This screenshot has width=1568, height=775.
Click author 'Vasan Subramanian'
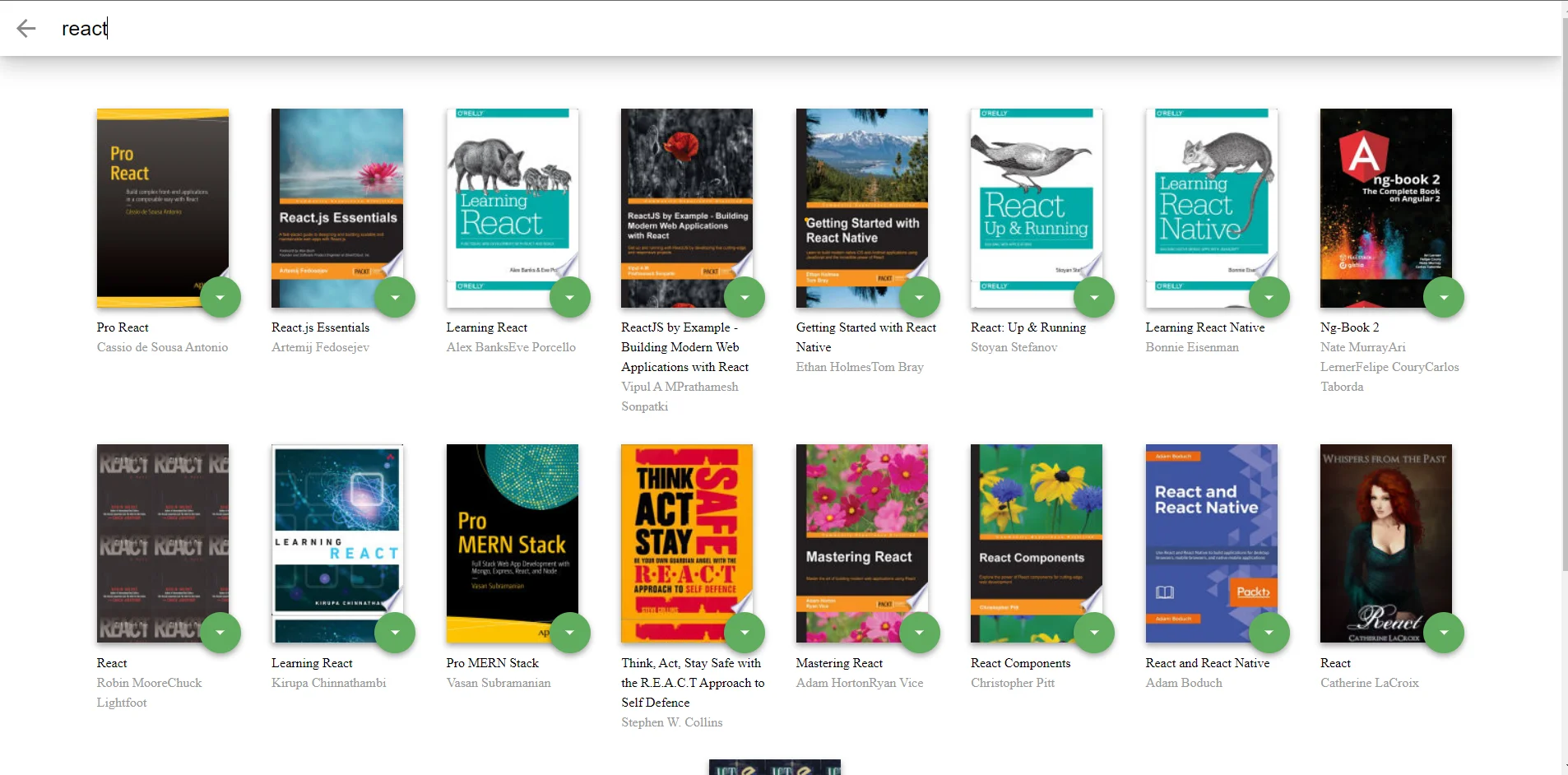pos(499,683)
